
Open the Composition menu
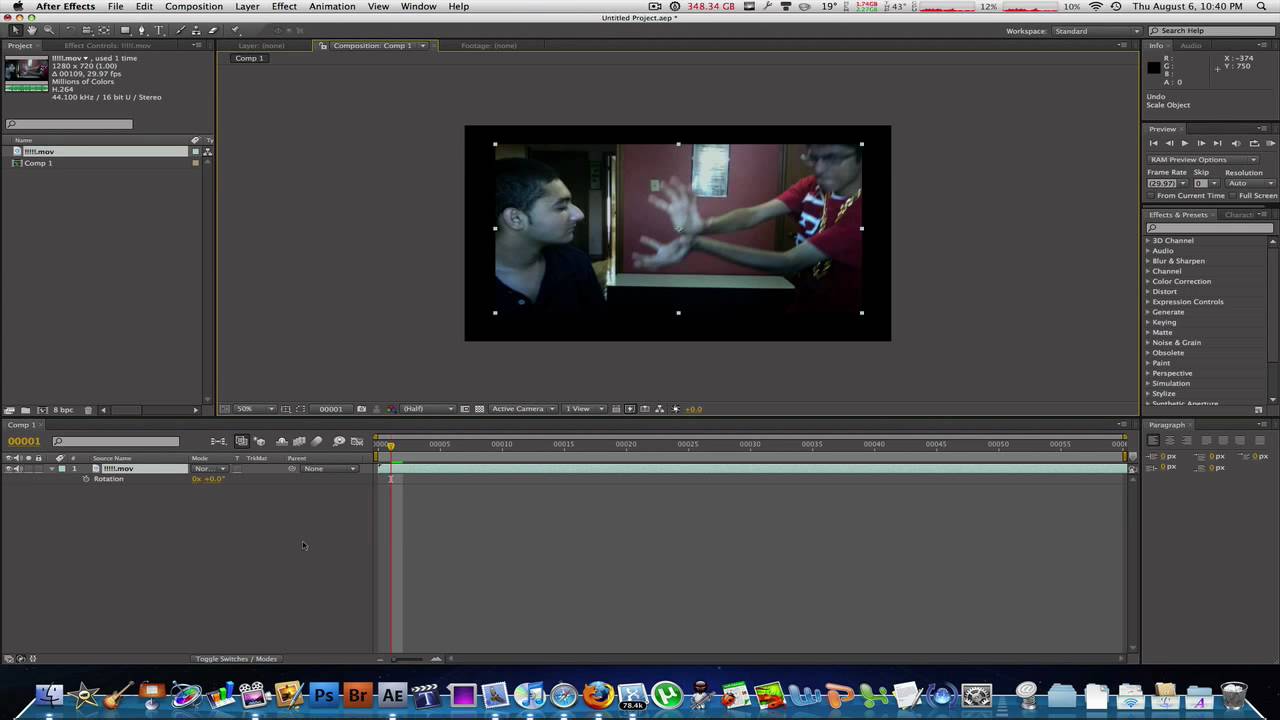coord(194,7)
